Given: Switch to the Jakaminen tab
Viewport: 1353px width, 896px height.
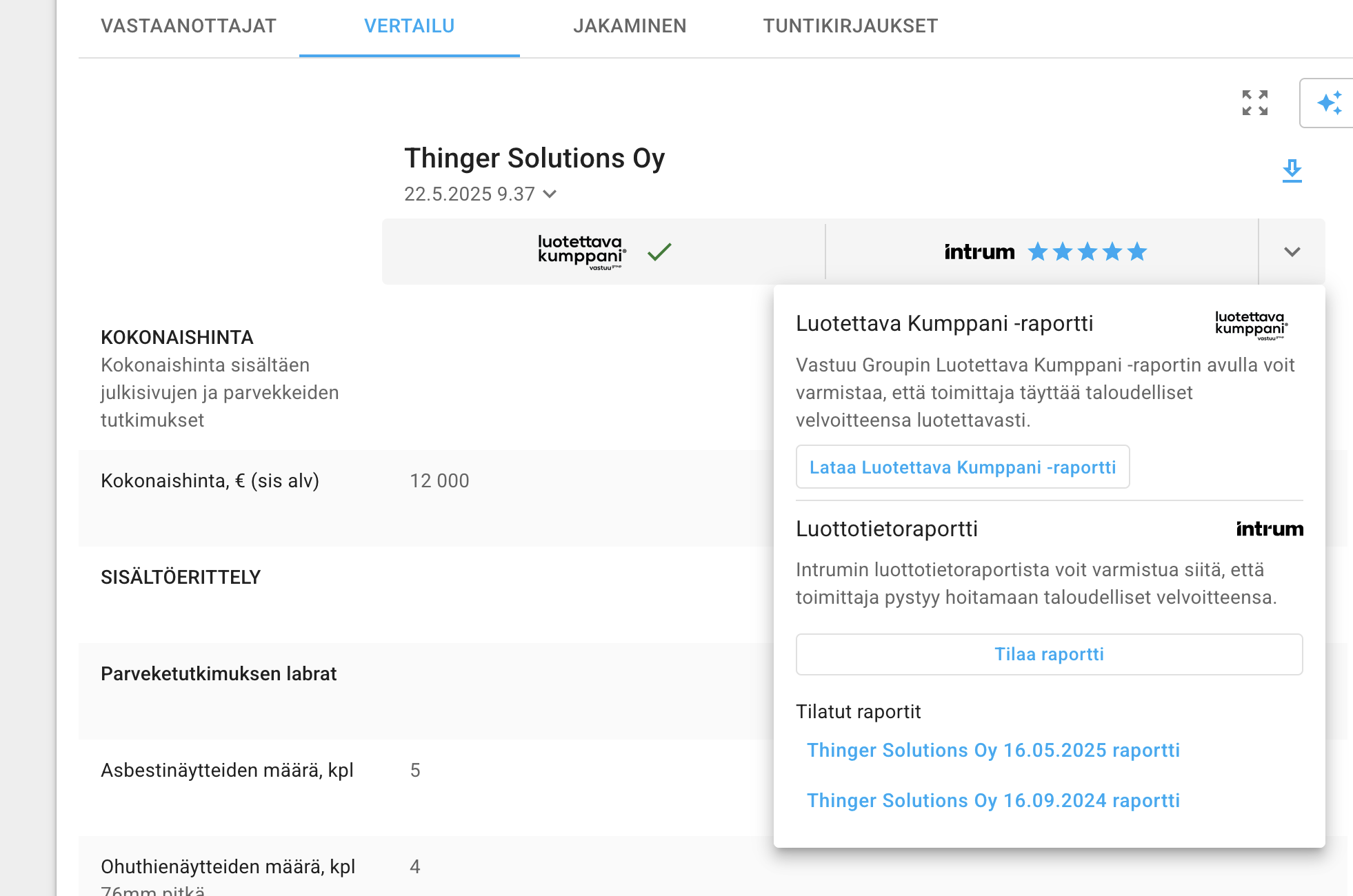Looking at the screenshot, I should point(630,26).
